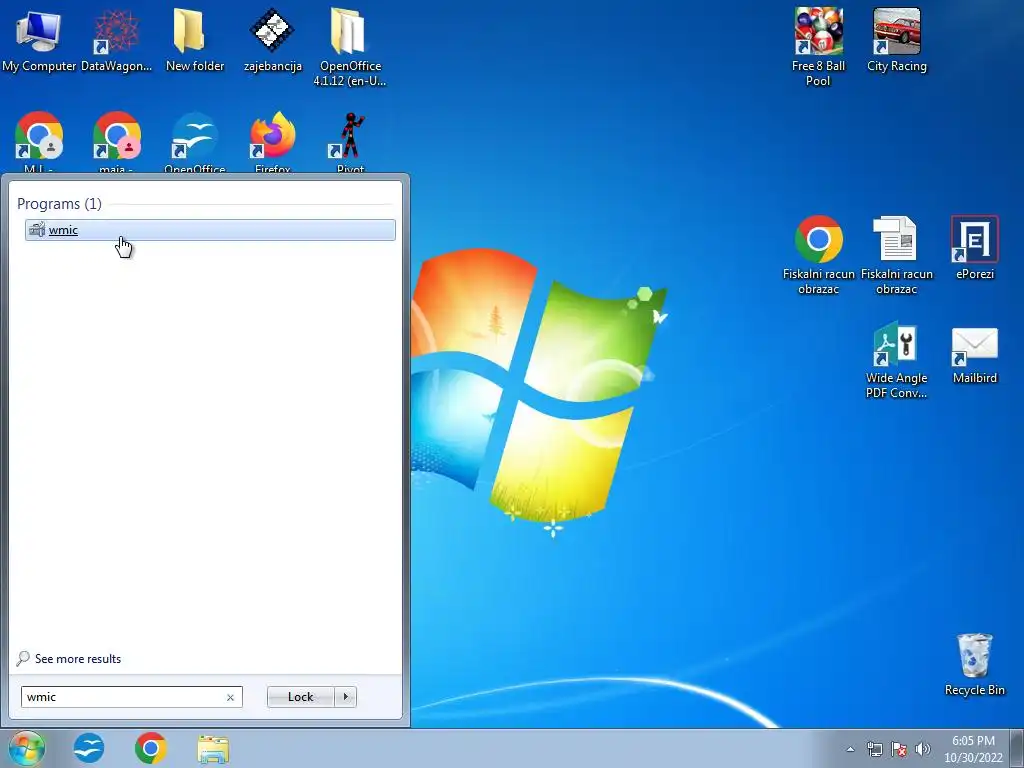Select the New folder desktop icon
1024x768 pixels.
pos(195,40)
